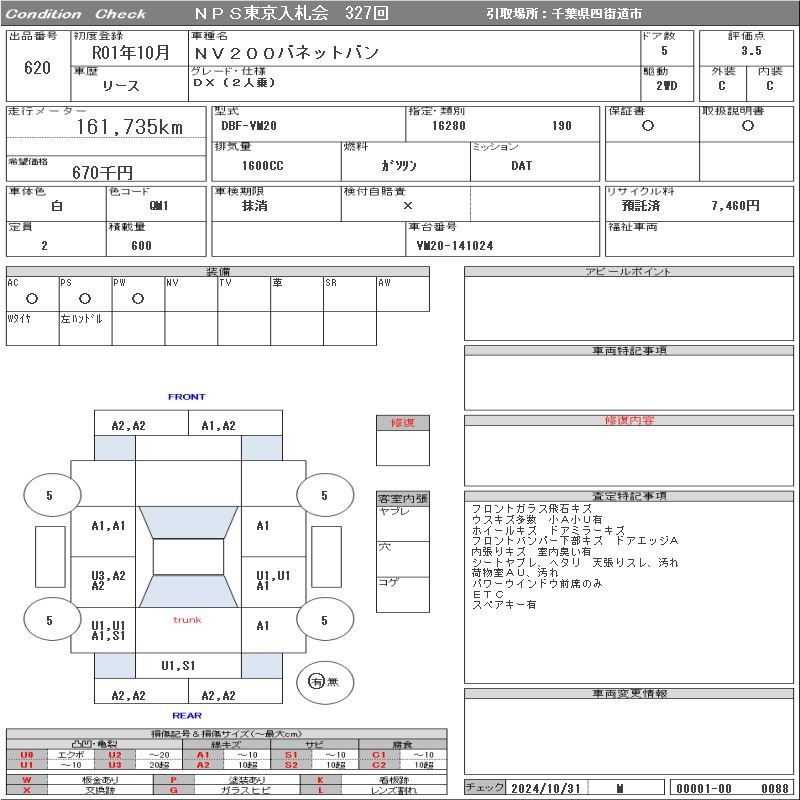Click the rear-right tire circle marked 5
The height and width of the screenshot is (800, 800).
pyautogui.click(x=324, y=620)
